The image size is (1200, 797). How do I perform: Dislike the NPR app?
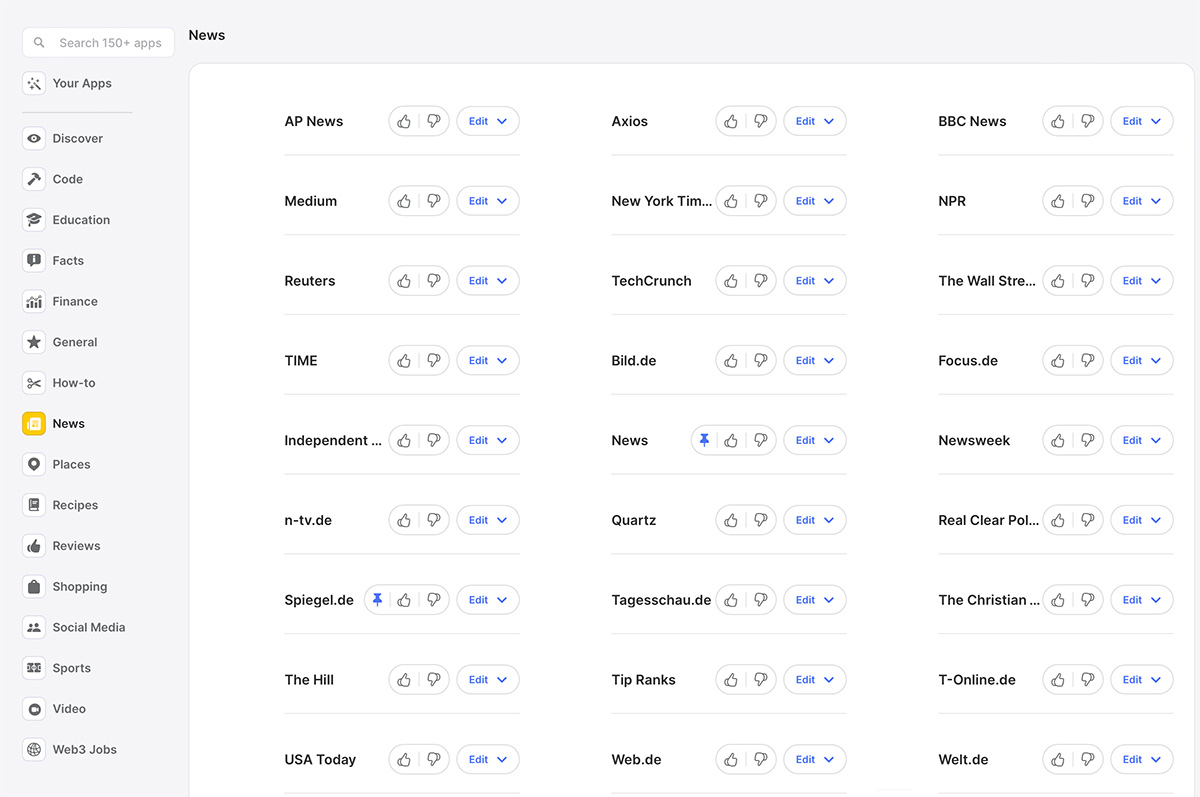(1088, 201)
